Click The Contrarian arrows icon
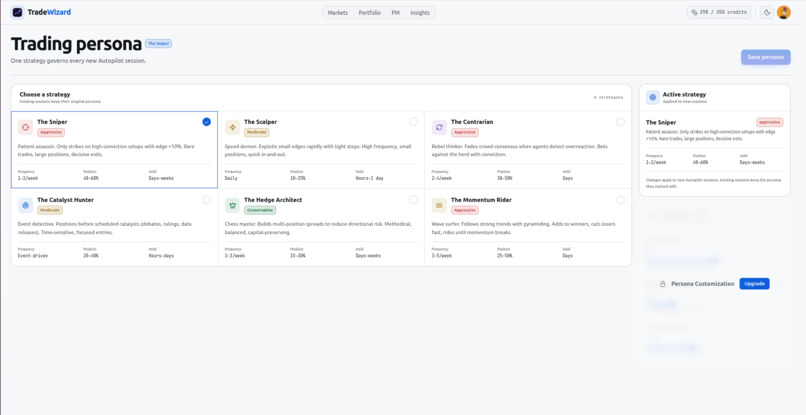The width and height of the screenshot is (806, 415). click(x=439, y=127)
